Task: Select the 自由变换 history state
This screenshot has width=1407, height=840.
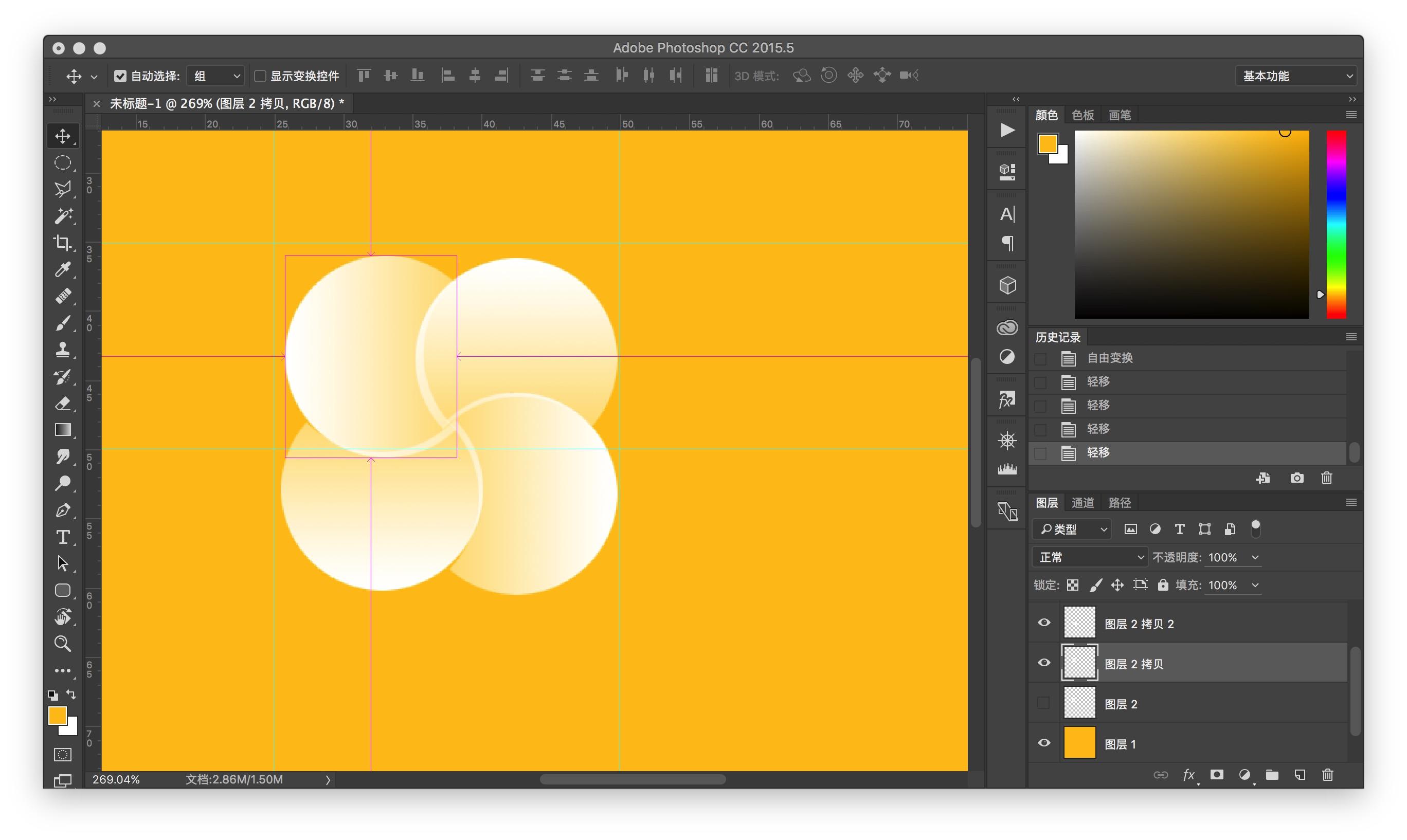Action: click(1110, 358)
